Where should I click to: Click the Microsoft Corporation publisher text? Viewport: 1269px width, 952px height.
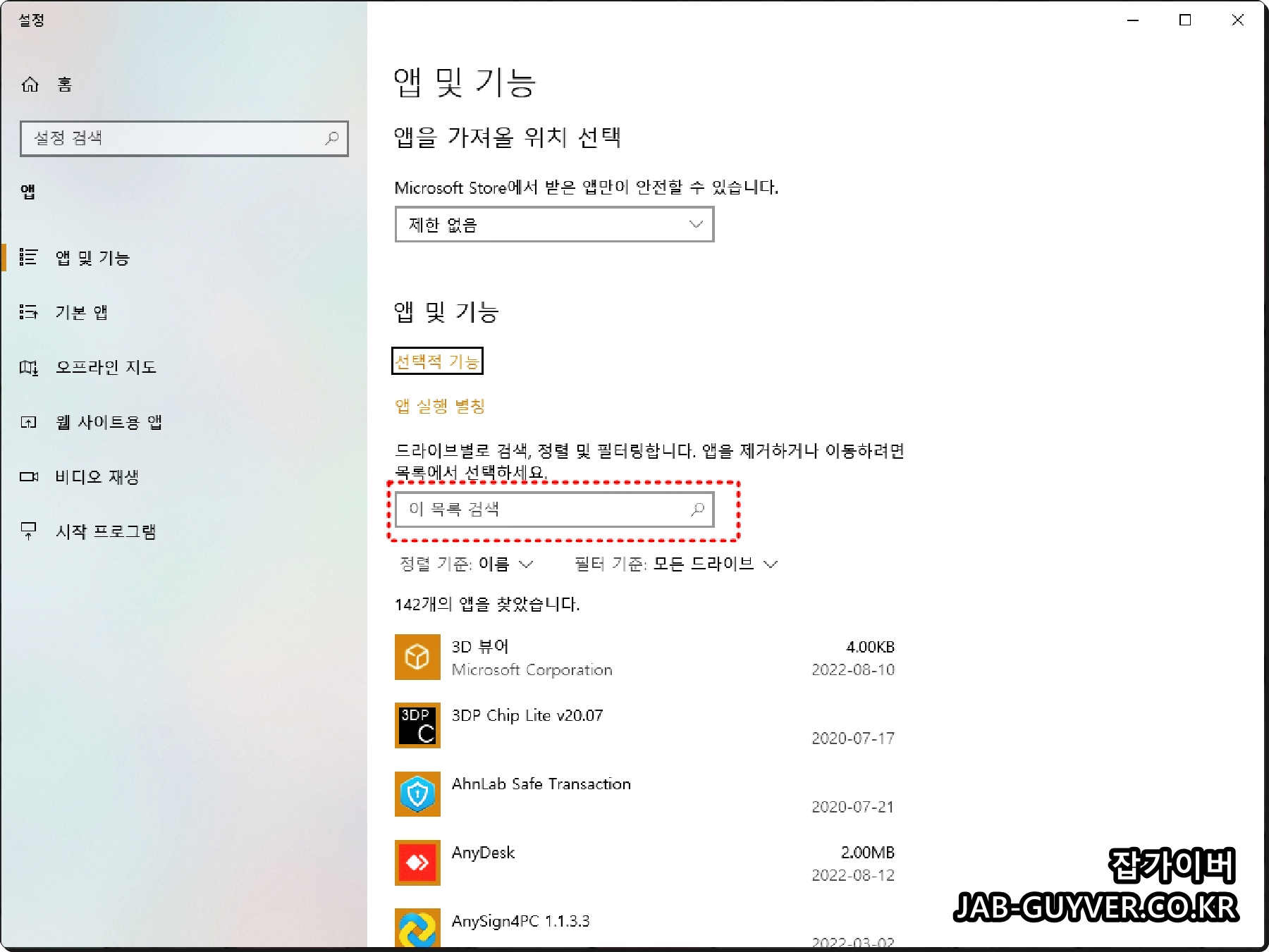(532, 669)
